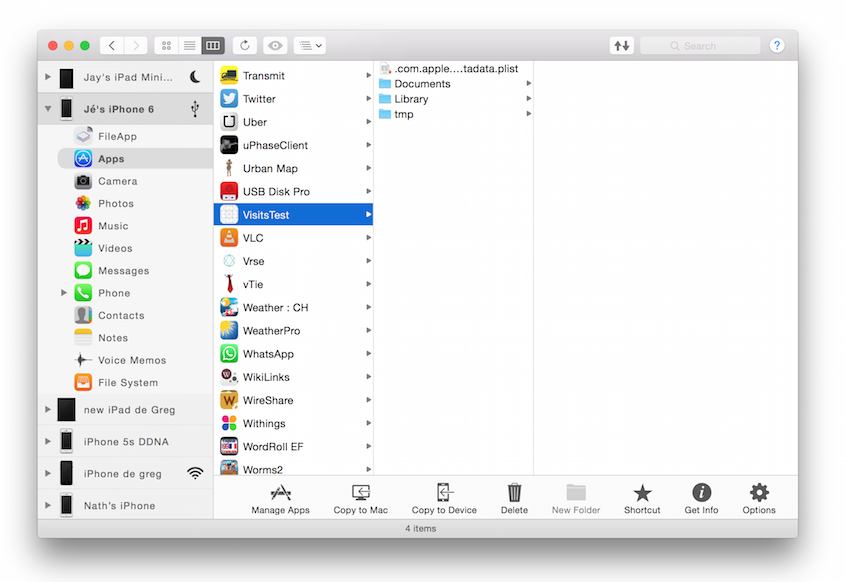Image resolution: width=846 pixels, height=582 pixels.
Task: Expand iPhone 5s DDNA device
Action: pos(48,442)
